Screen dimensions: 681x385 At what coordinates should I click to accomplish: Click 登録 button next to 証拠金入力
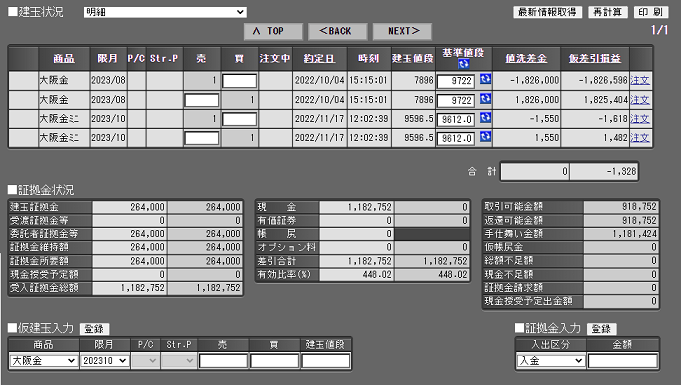602,329
